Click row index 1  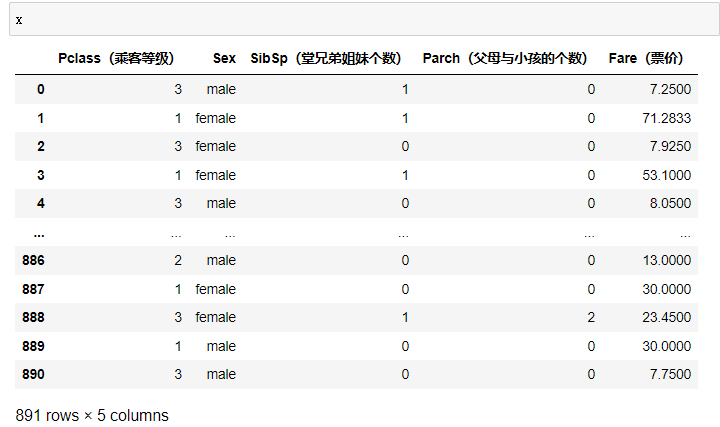[x=40, y=118]
